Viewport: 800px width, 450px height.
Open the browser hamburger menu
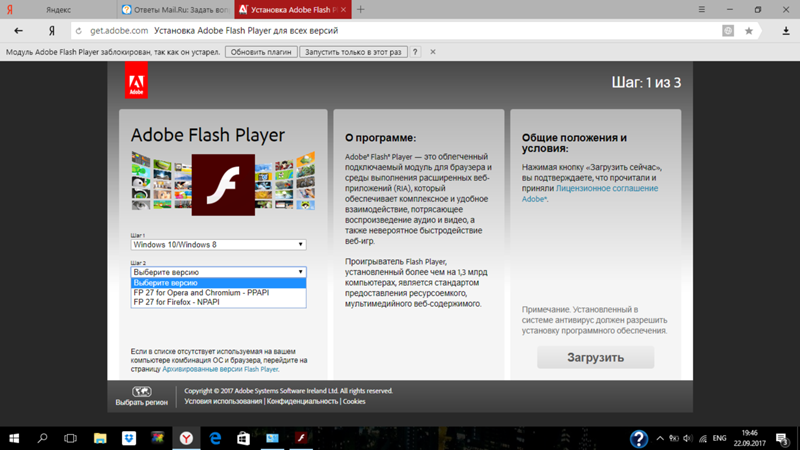[702, 9]
